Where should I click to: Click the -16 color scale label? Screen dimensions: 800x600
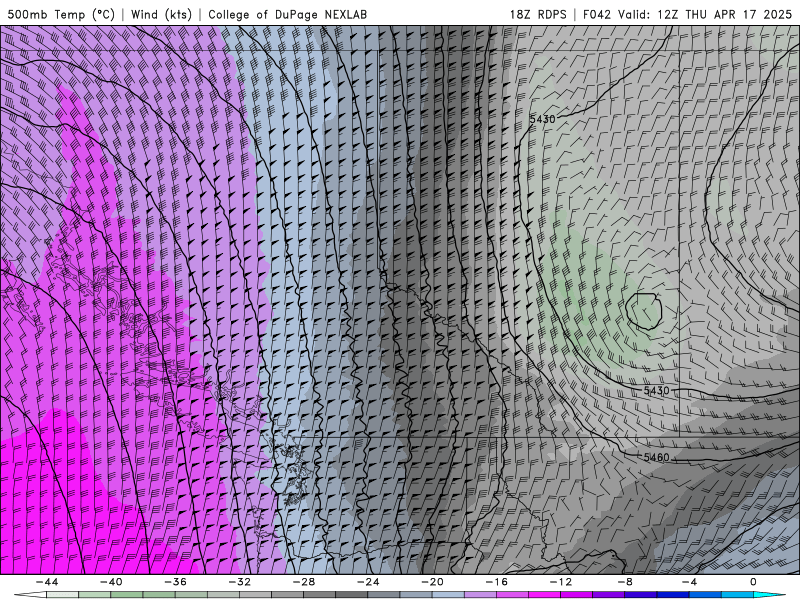pyautogui.click(x=497, y=582)
